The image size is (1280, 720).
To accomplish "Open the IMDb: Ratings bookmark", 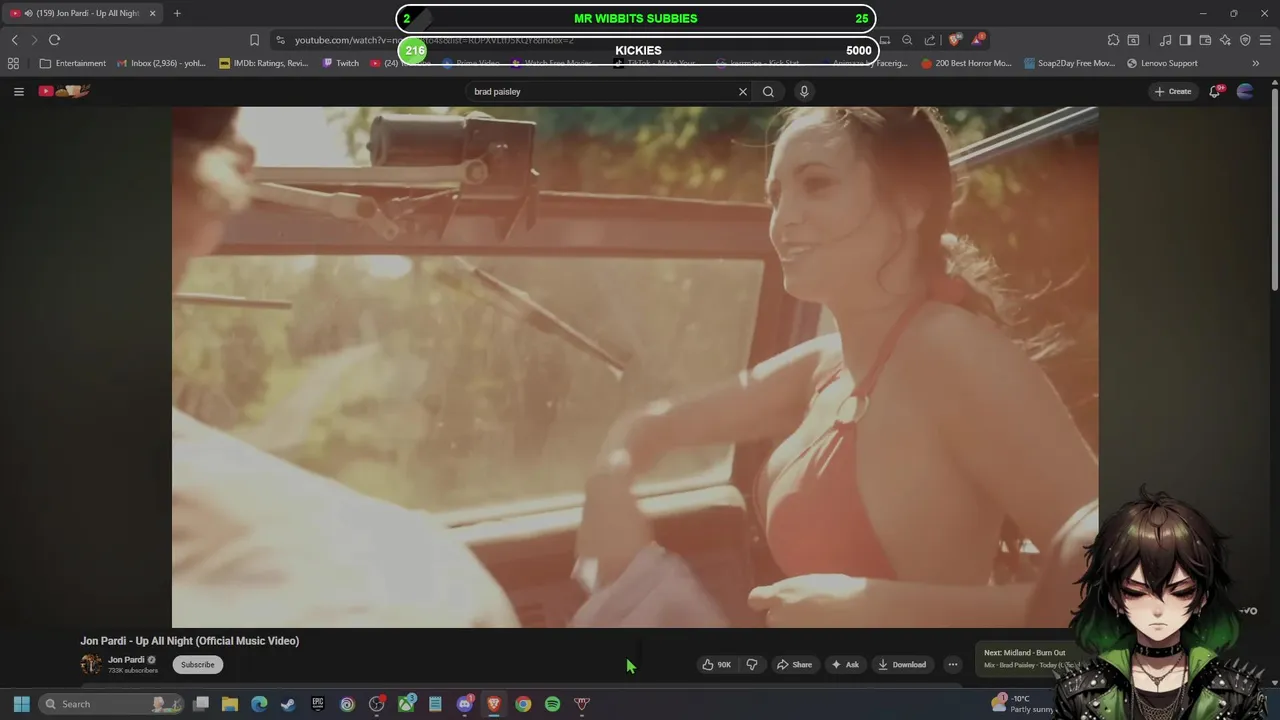I will (x=263, y=63).
